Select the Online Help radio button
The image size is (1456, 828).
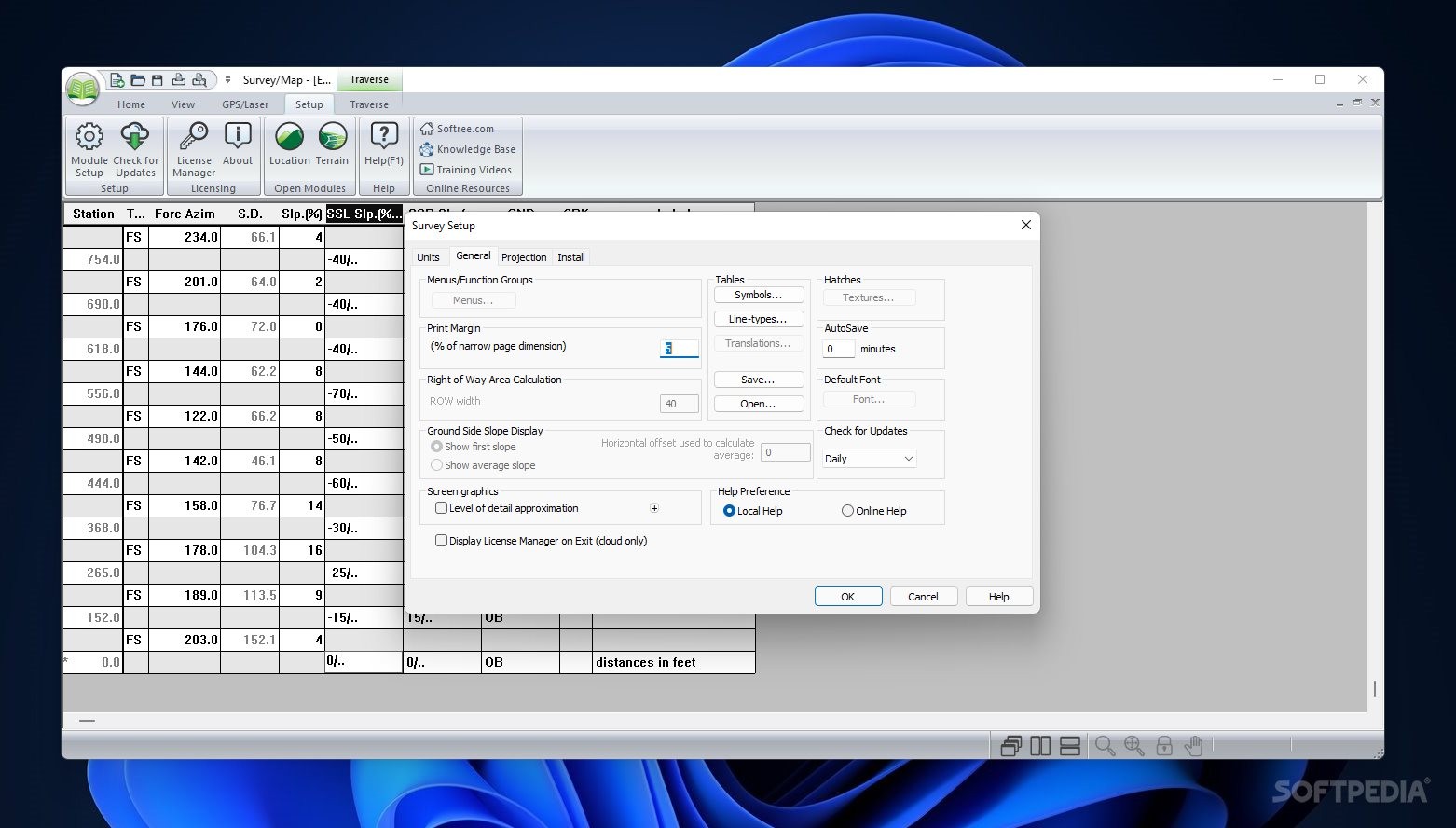tap(847, 511)
